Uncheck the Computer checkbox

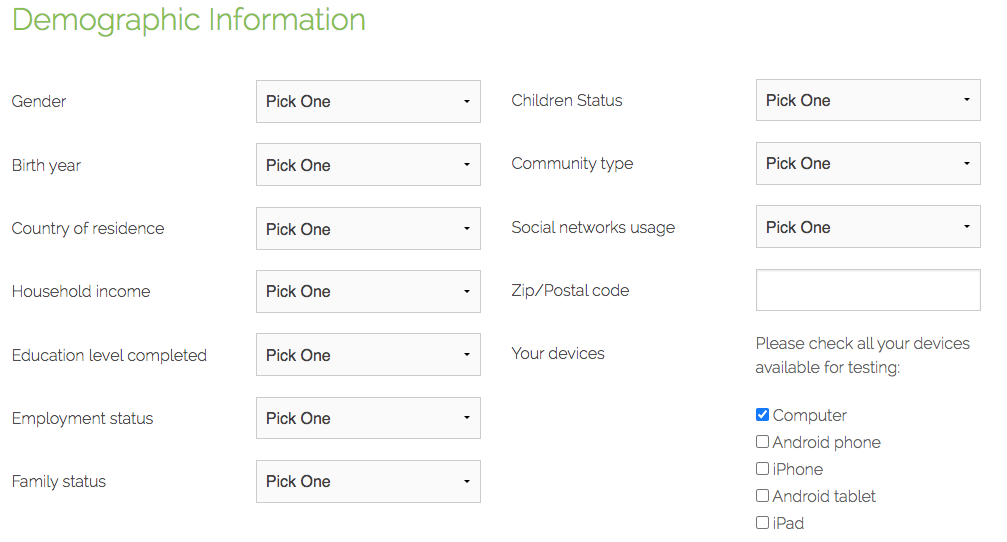[763, 415]
